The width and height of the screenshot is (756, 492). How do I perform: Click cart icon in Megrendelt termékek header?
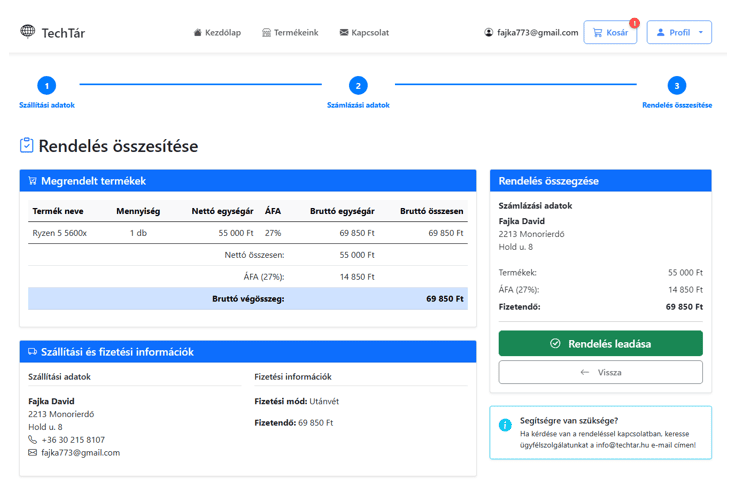click(x=33, y=181)
